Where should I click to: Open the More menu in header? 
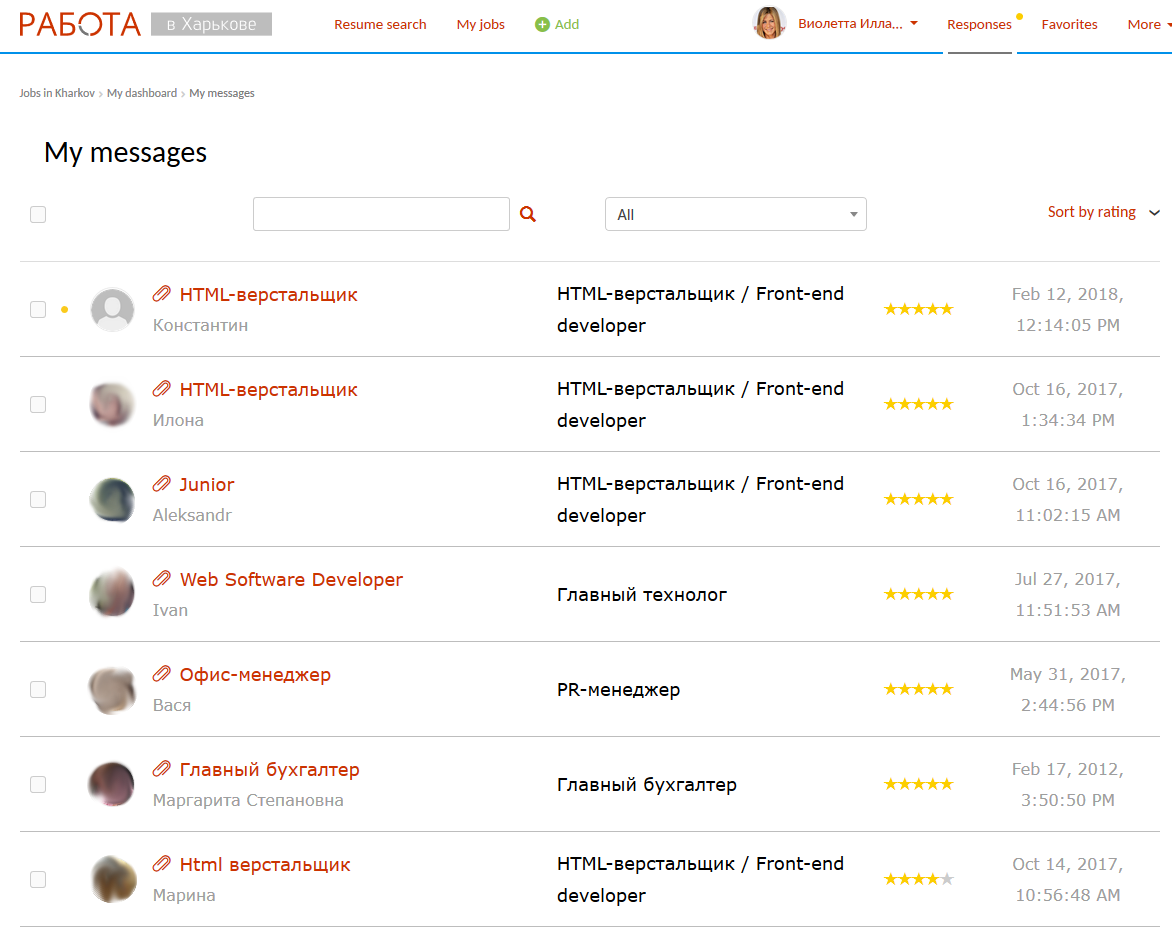tap(1148, 25)
